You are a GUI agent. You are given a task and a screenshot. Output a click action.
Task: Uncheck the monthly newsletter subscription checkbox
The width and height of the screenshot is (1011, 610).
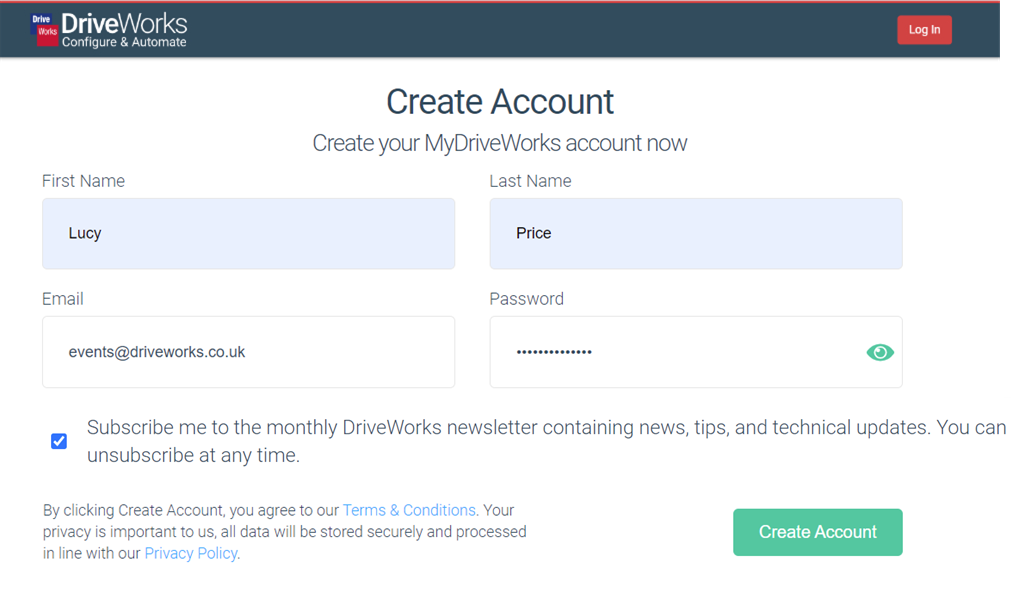tap(59, 441)
